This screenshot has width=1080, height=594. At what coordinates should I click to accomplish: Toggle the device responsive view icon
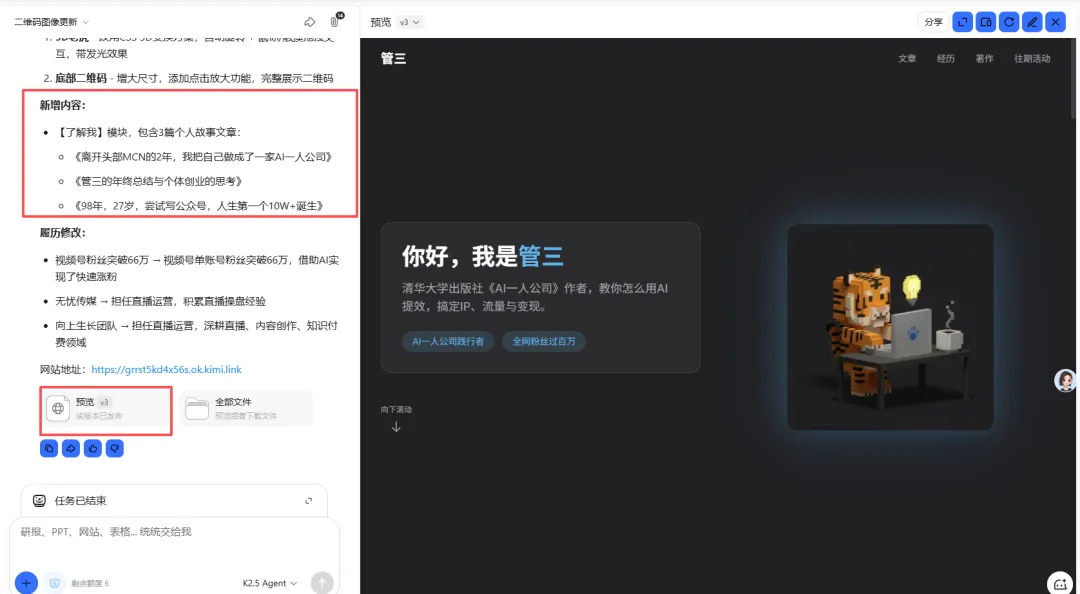(986, 22)
